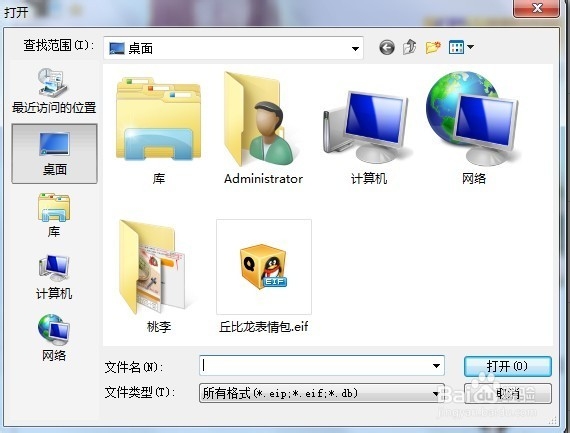570x433 pixels.
Task: Create a new folder
Action: 433,47
